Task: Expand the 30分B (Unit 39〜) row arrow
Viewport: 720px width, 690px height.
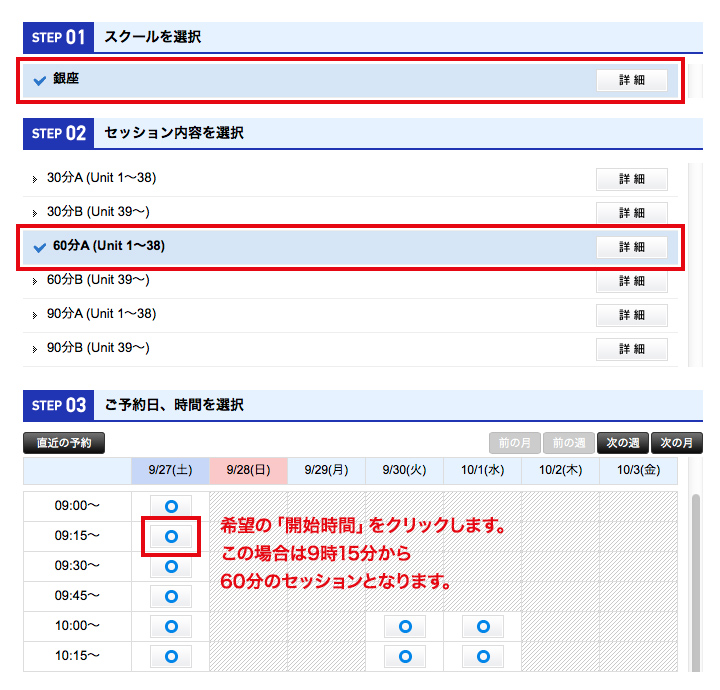Action: [35, 214]
